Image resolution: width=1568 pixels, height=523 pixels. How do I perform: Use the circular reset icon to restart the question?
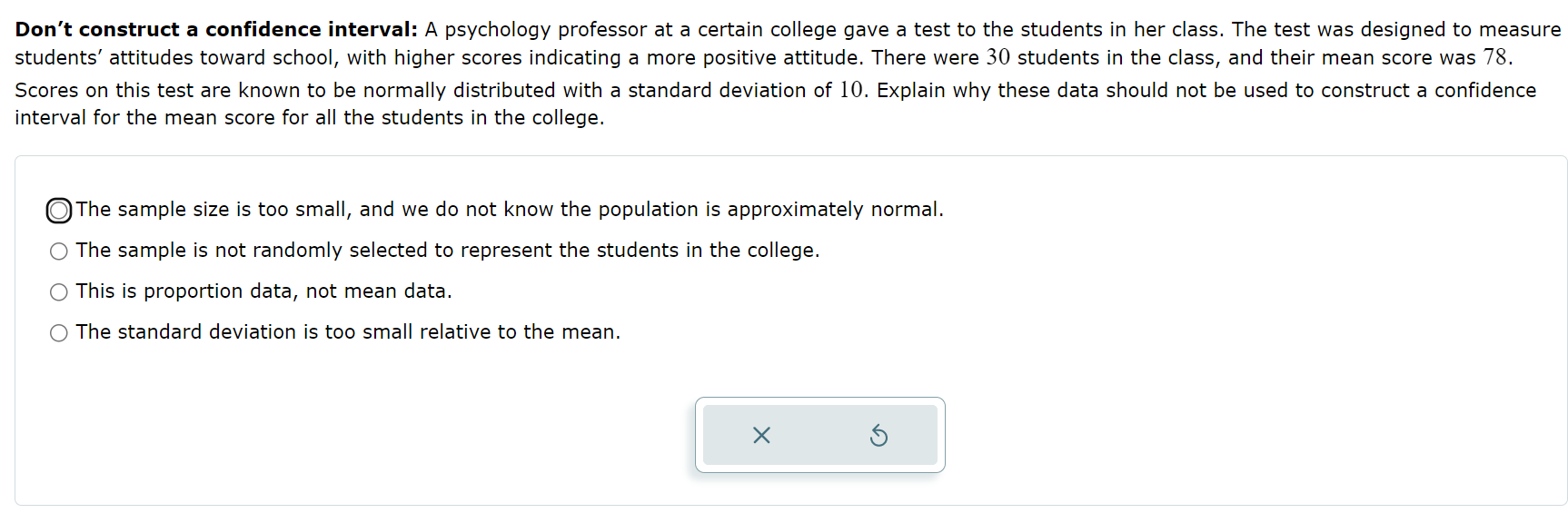click(x=879, y=436)
